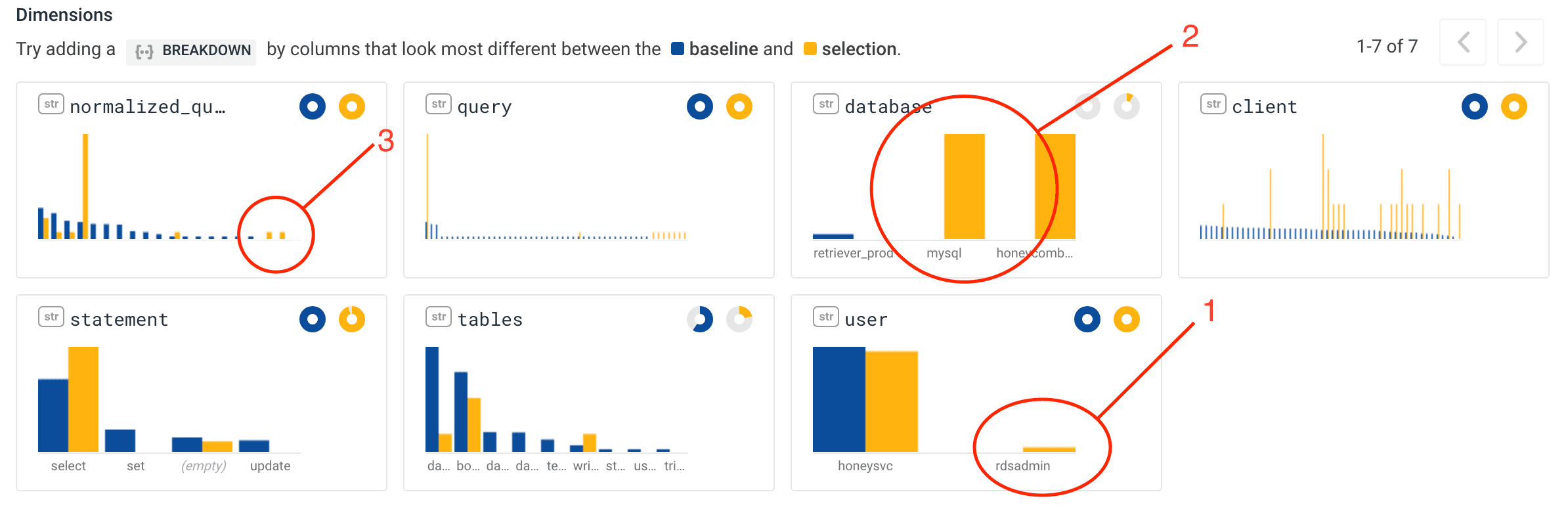Open the query column title
1568x511 pixels.
(x=485, y=107)
